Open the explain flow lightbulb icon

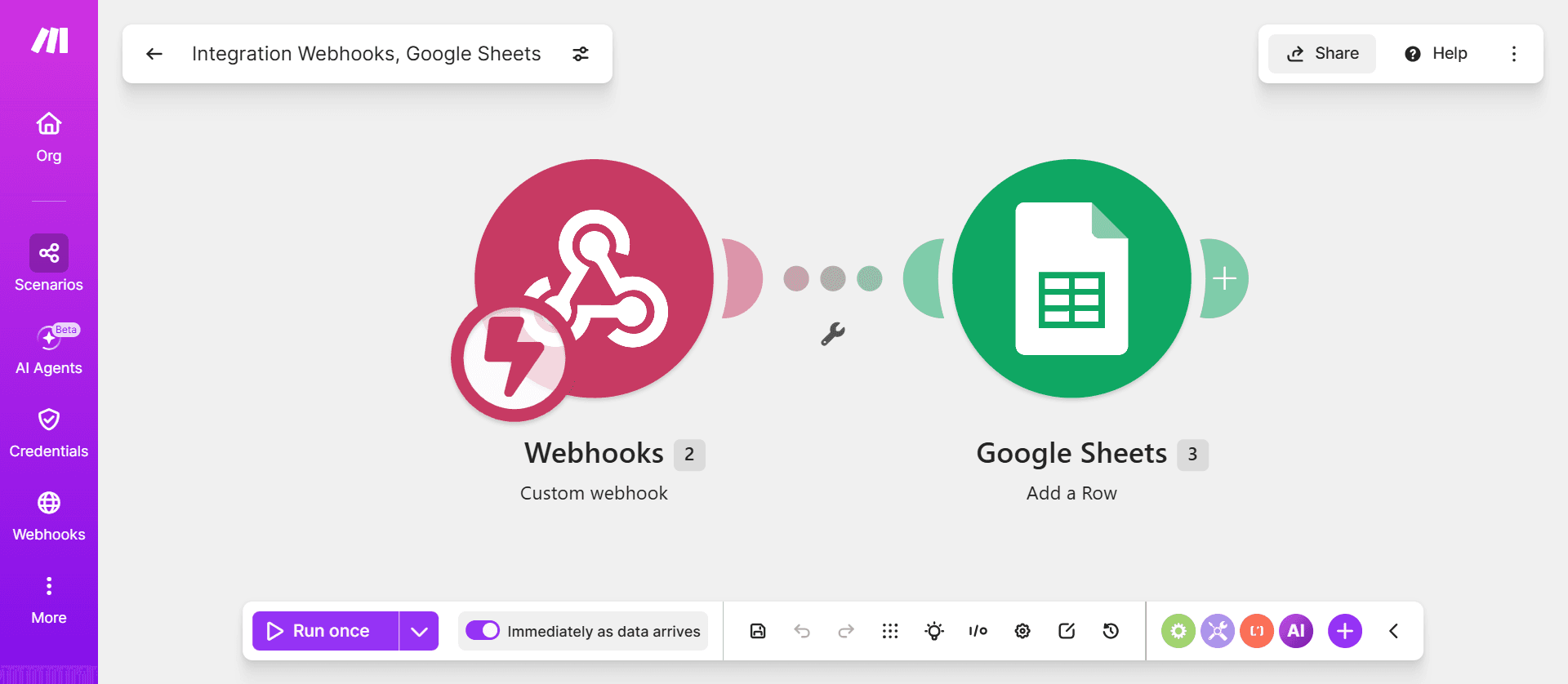point(934,631)
